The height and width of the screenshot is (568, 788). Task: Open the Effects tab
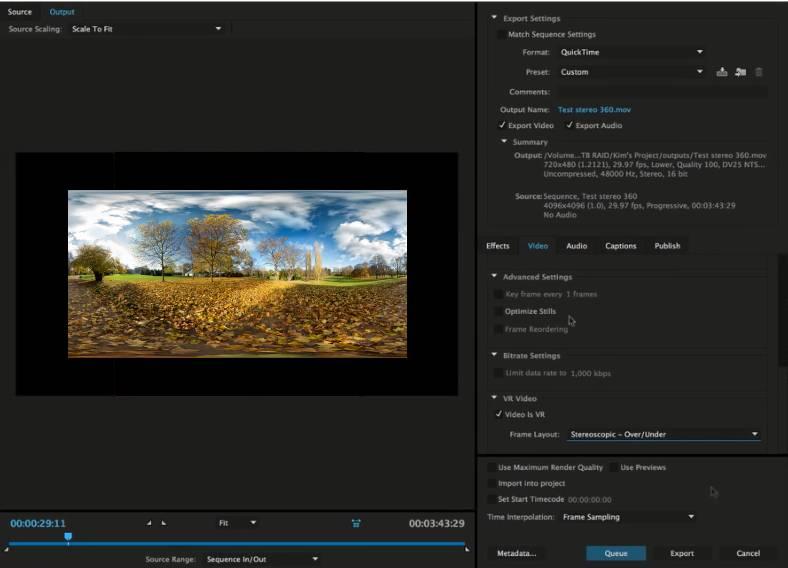tap(498, 246)
